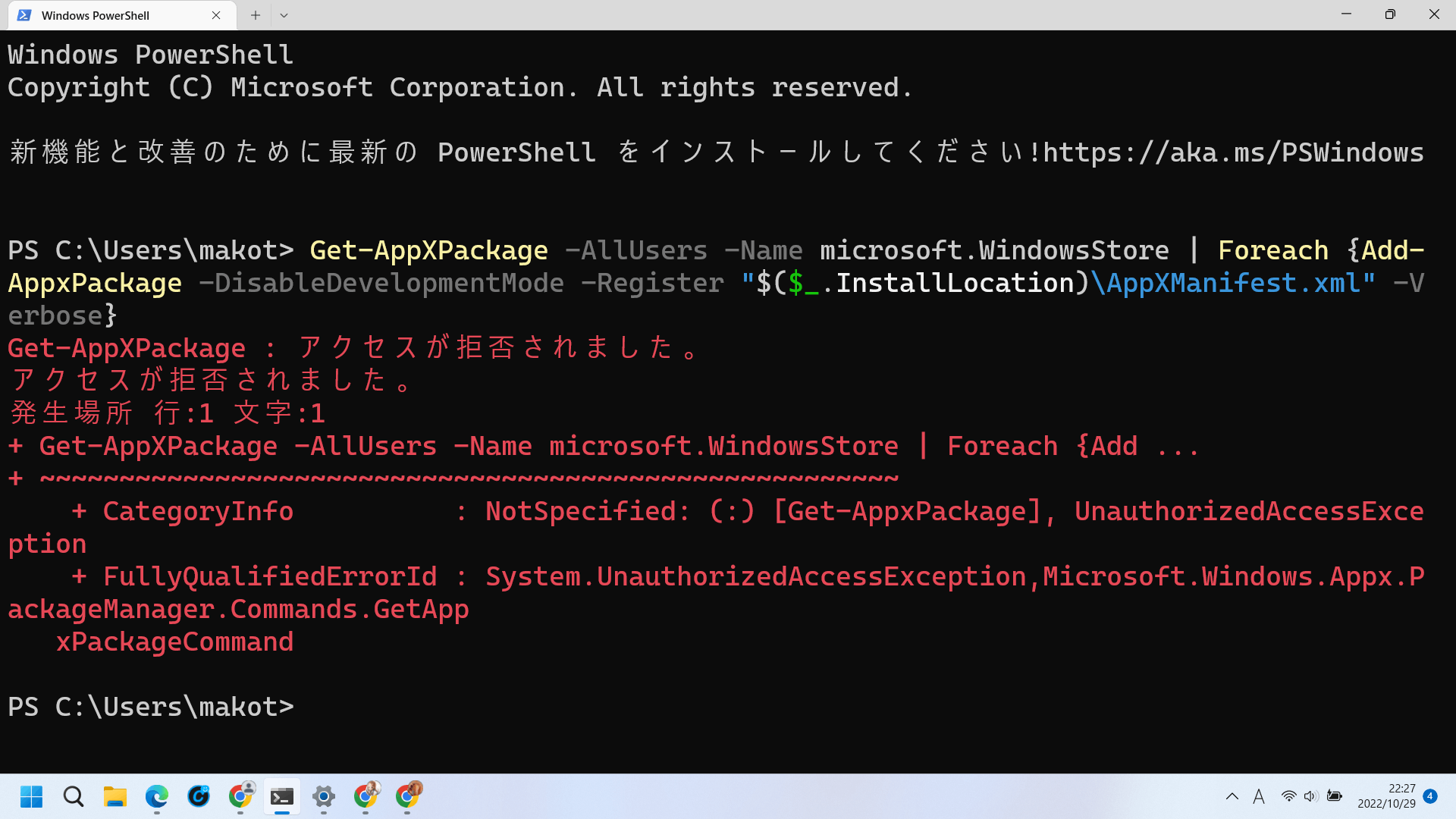Open Chrome icon right of Settings gear
Image resolution: width=1456 pixels, height=819 pixels.
[x=366, y=796]
